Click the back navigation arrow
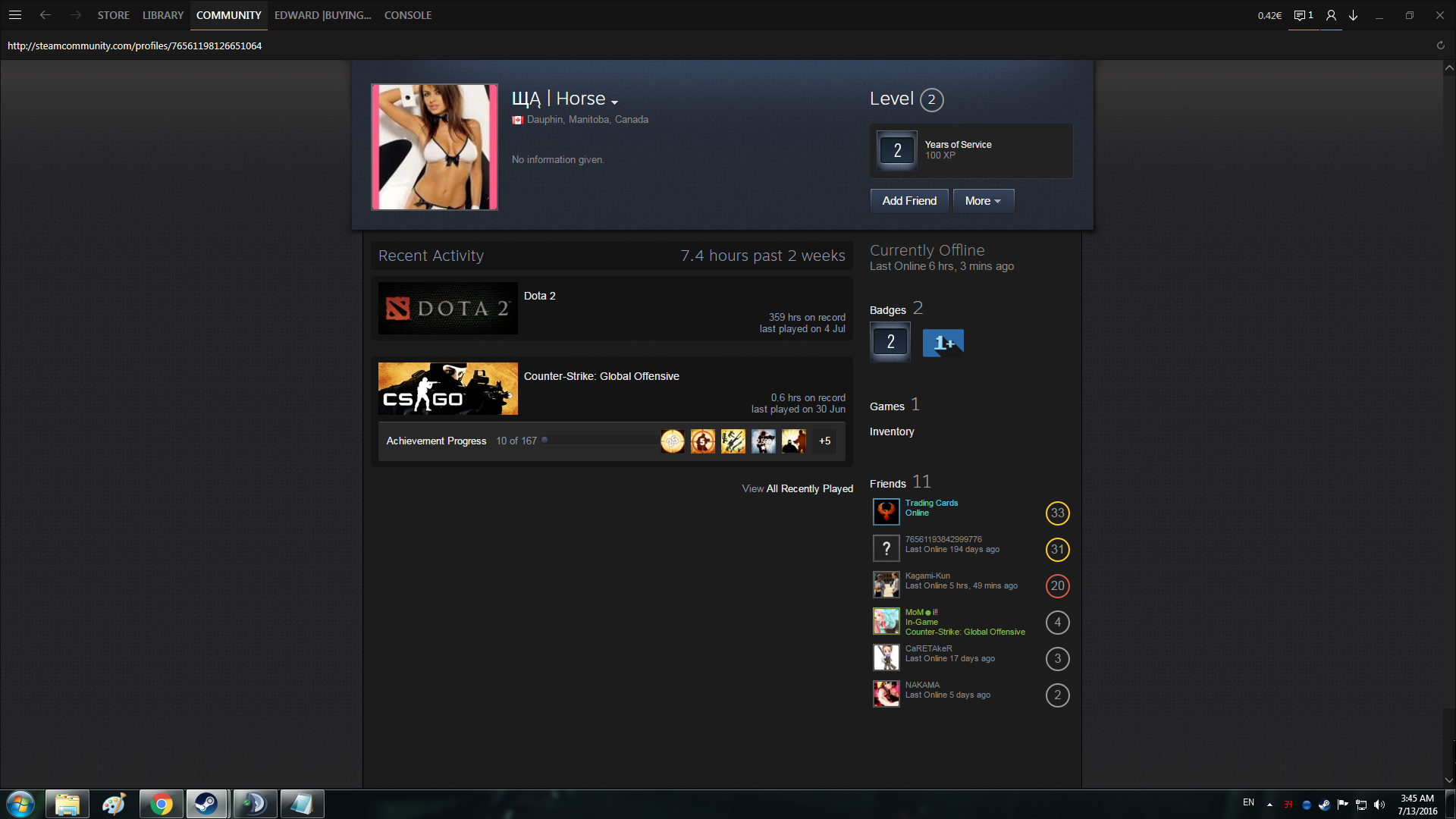The width and height of the screenshot is (1456, 819). (45, 15)
